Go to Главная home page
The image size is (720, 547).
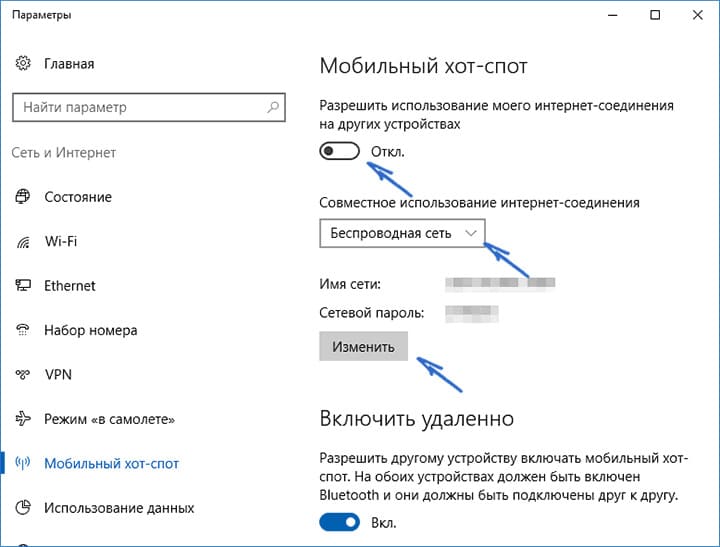click(69, 63)
